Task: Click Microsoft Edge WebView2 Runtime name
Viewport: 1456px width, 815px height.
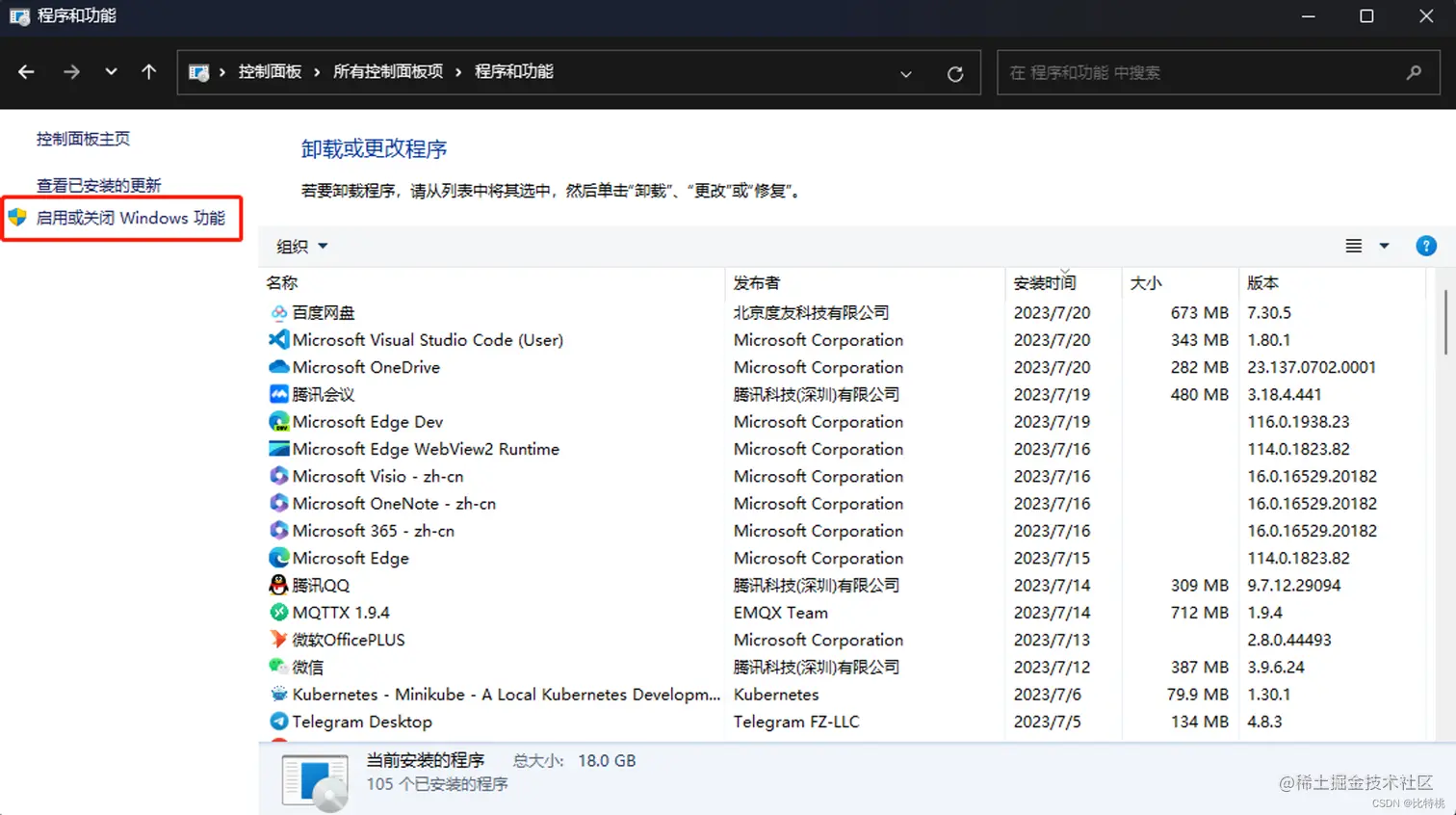Action: (x=426, y=449)
